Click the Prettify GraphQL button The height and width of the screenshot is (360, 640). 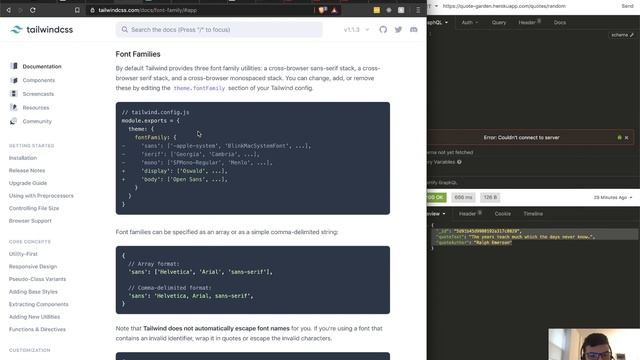[x=442, y=182]
